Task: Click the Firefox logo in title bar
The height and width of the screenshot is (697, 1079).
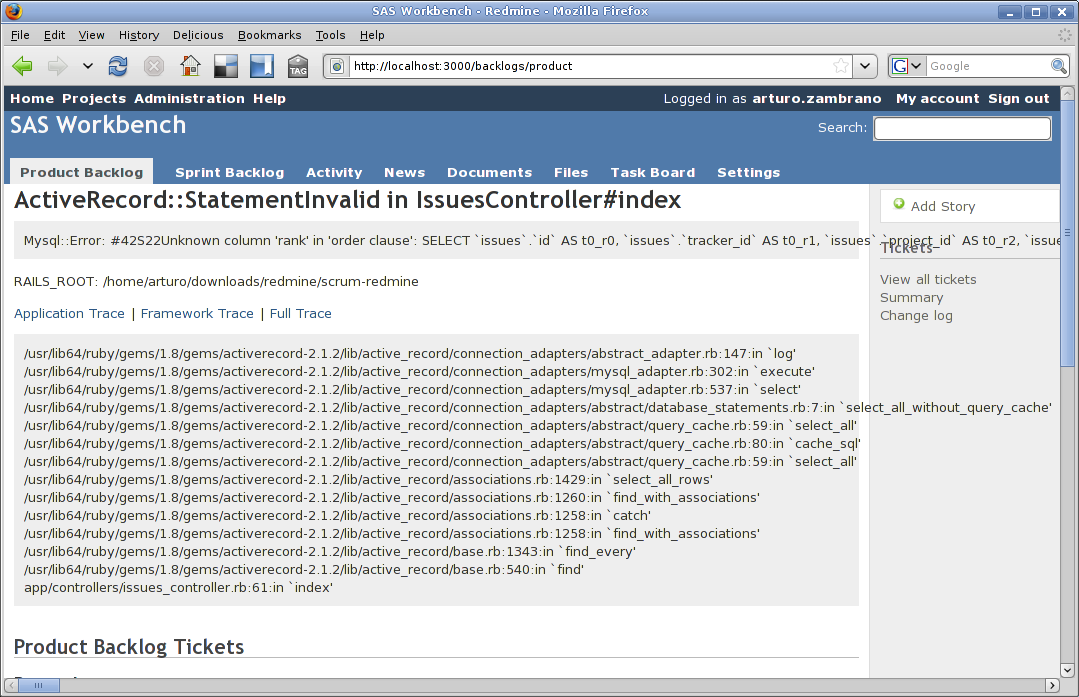Action: pyautogui.click(x=13, y=11)
